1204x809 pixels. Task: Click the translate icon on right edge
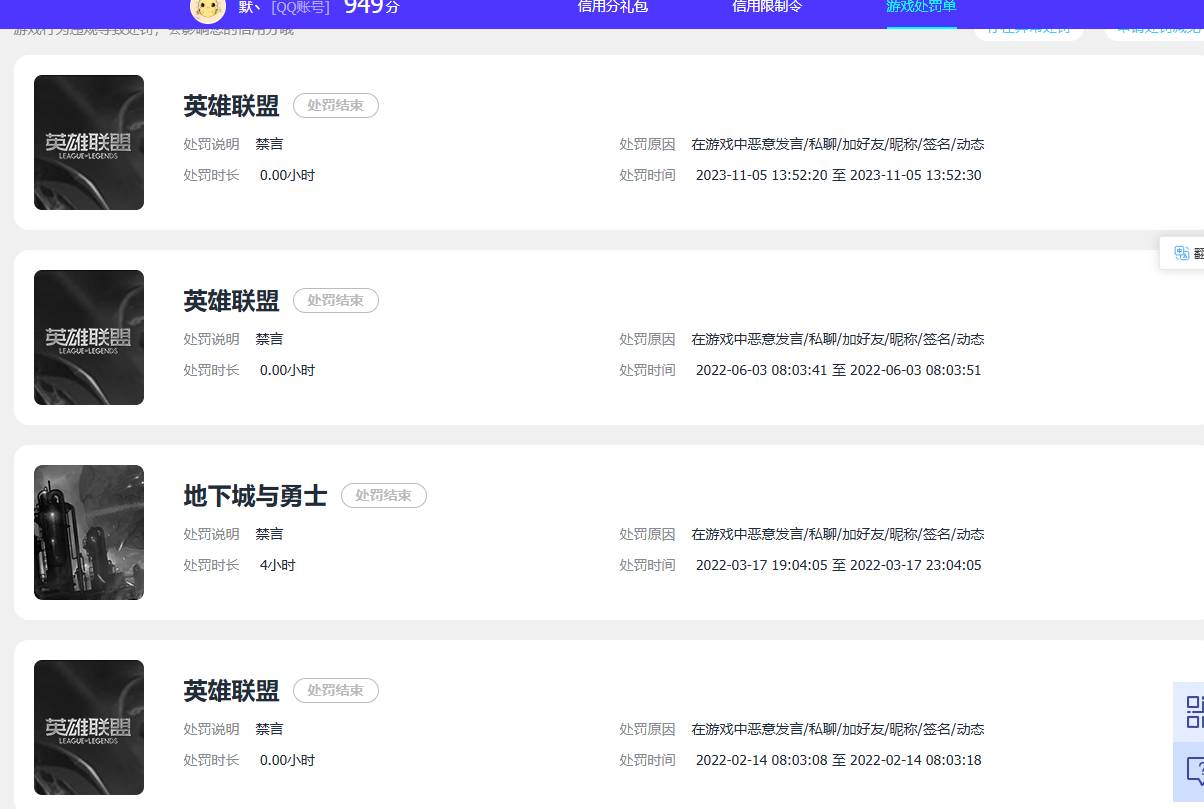[x=1182, y=253]
